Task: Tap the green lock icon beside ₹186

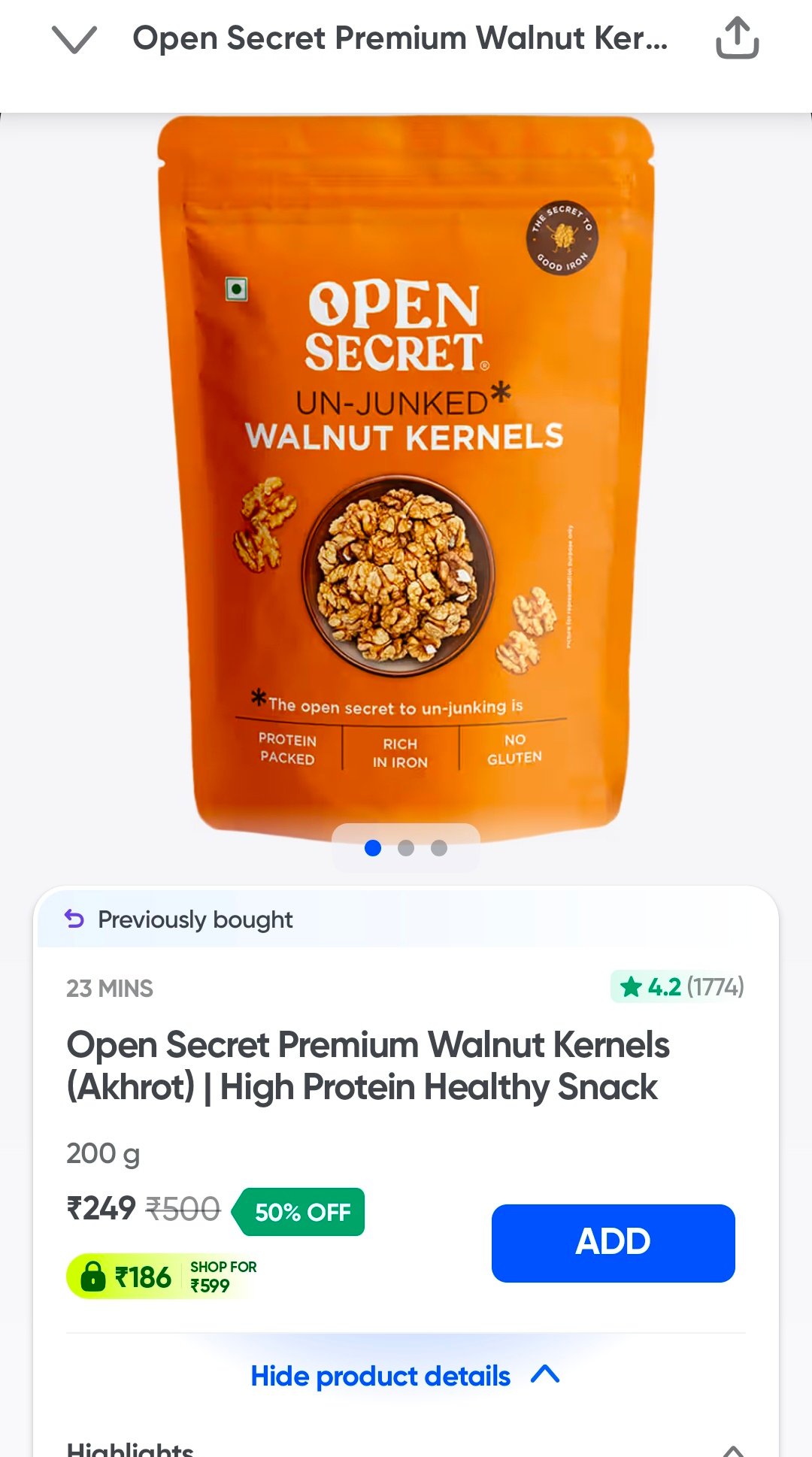Action: coord(92,1276)
